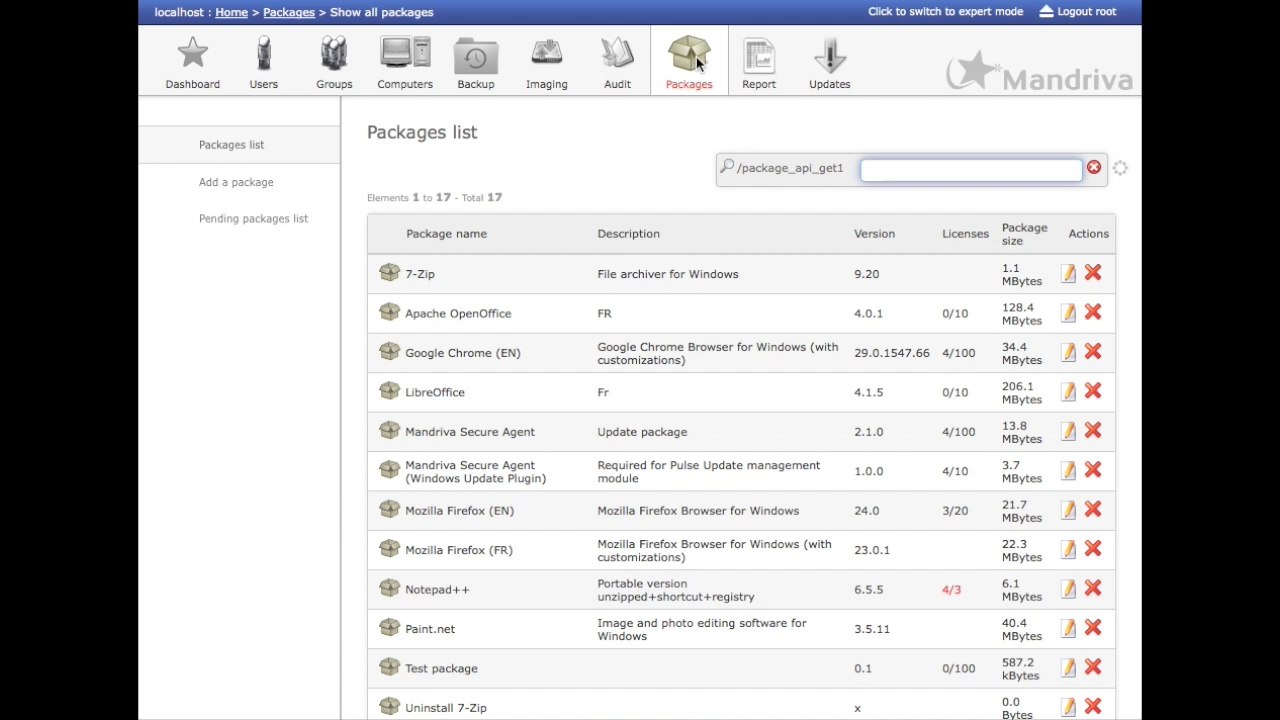The height and width of the screenshot is (720, 1280).
Task: Open the Updates module
Action: [830, 62]
